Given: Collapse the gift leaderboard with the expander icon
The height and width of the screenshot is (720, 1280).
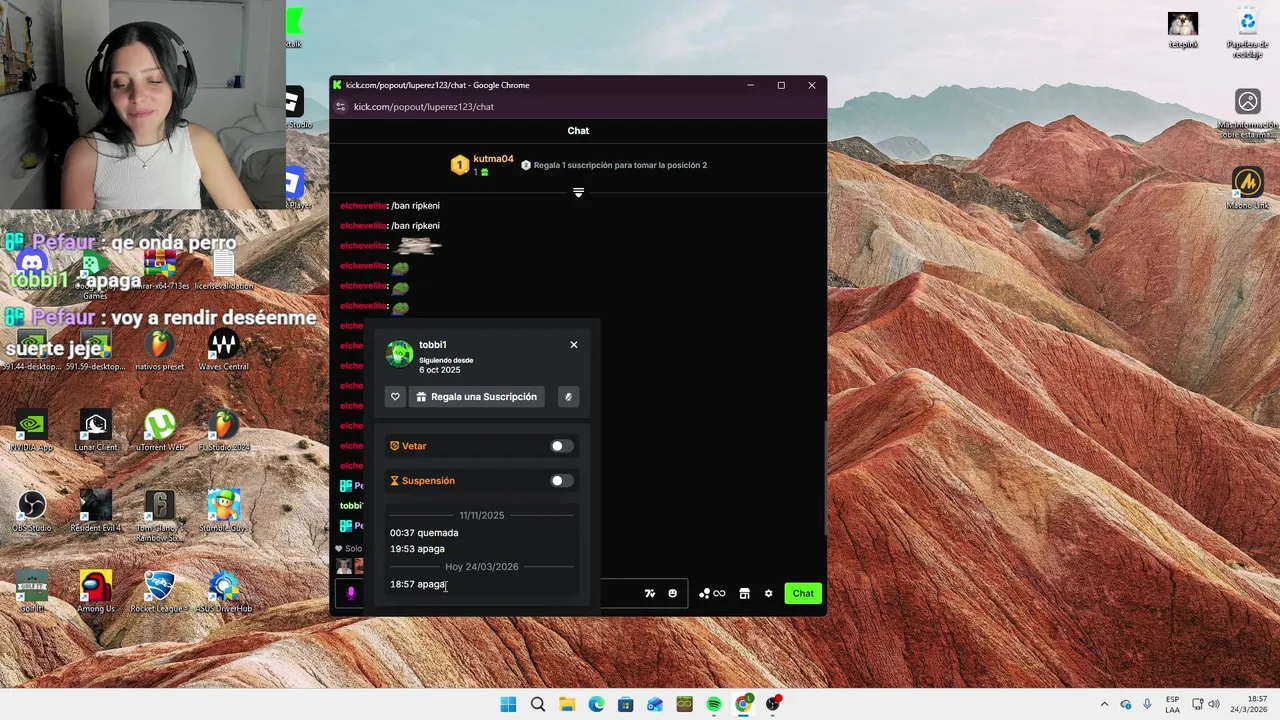Looking at the screenshot, I should click(578, 192).
